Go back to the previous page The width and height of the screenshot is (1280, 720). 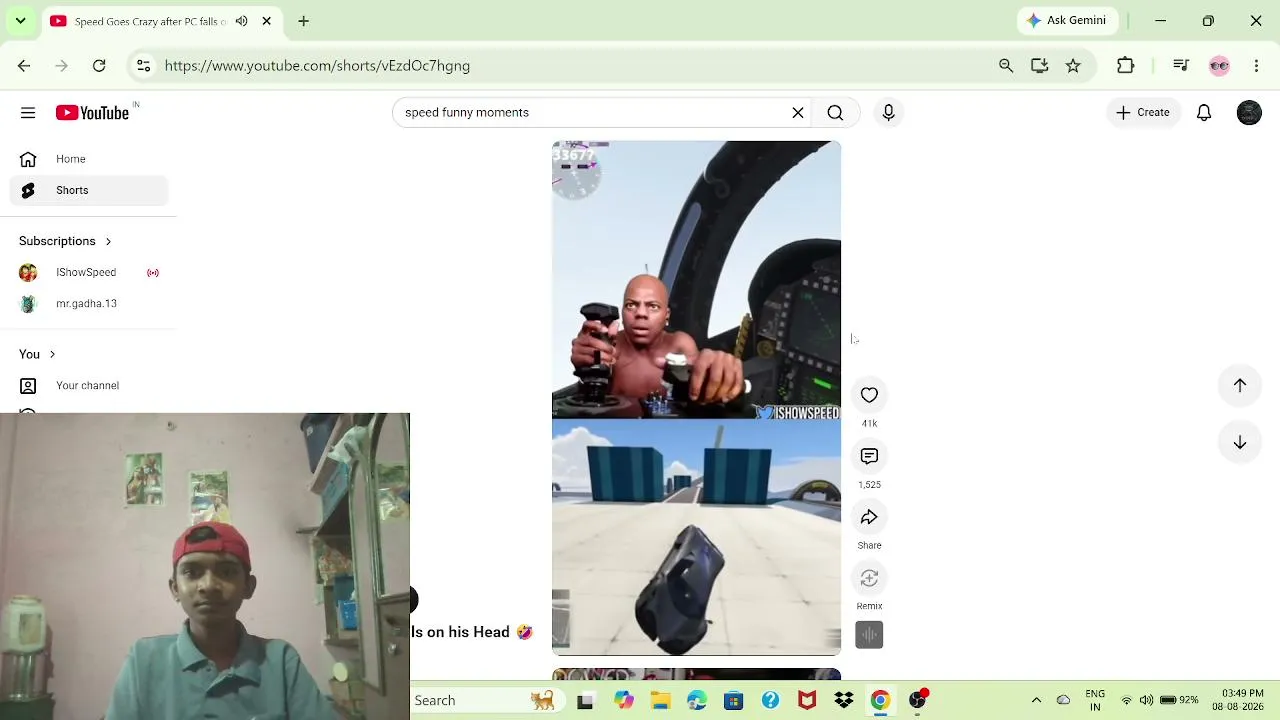tap(24, 66)
